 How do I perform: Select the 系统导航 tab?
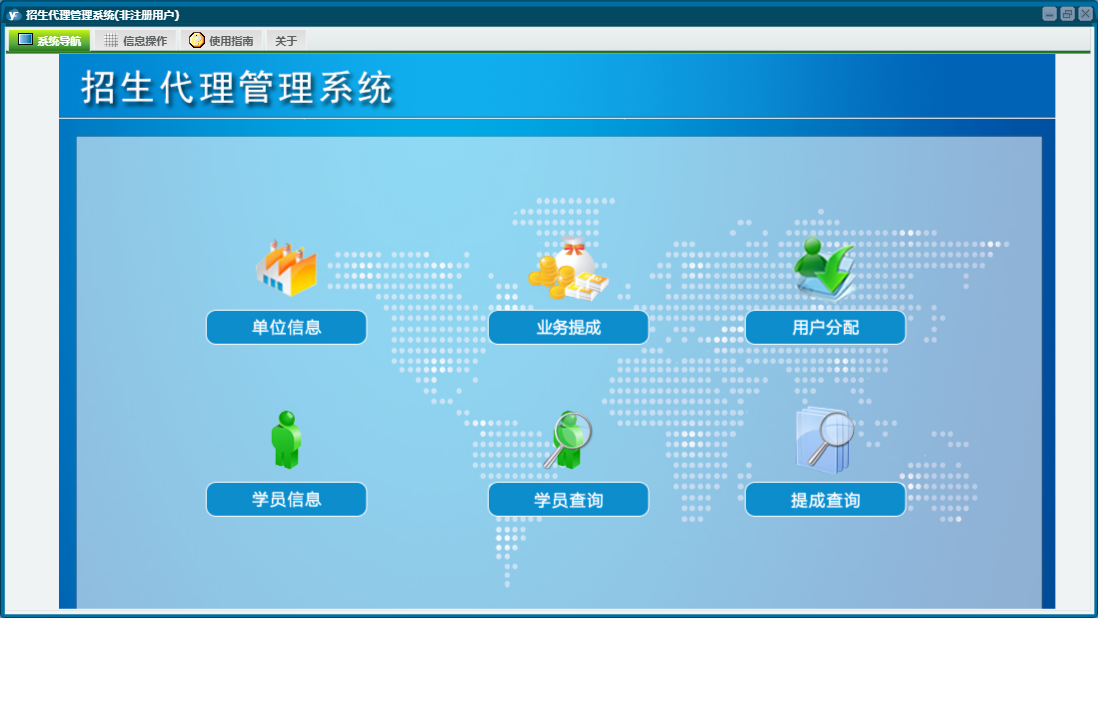[49, 41]
